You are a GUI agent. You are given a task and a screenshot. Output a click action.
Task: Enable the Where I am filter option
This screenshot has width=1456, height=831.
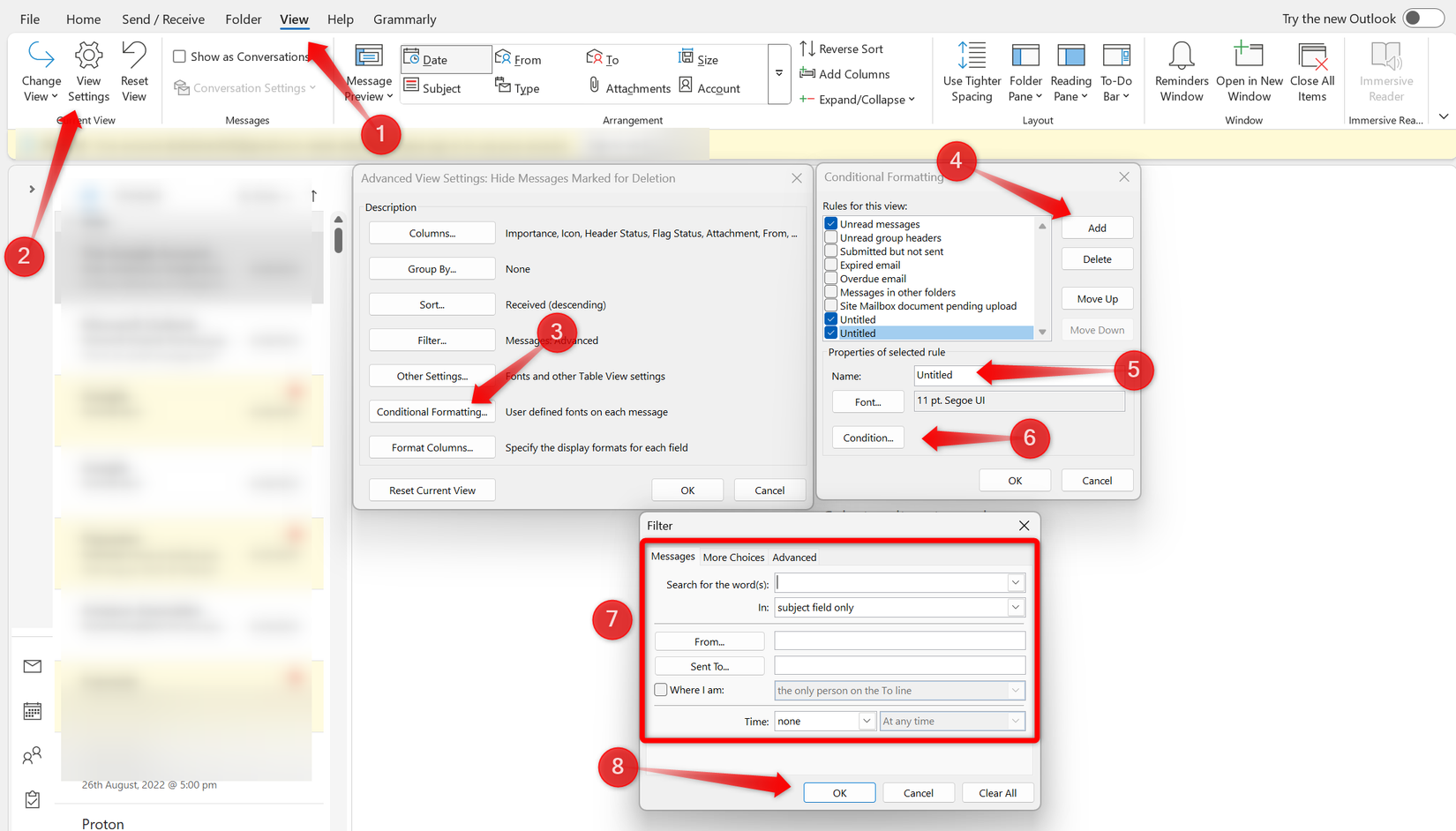pyautogui.click(x=660, y=689)
